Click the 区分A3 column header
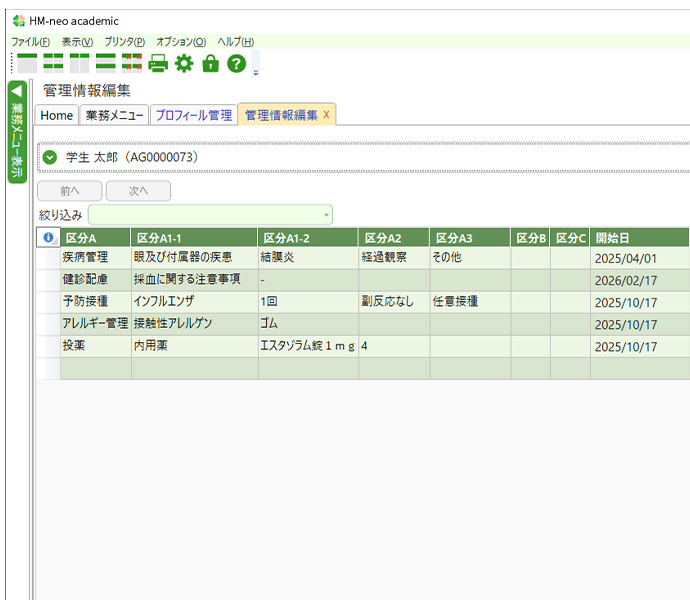 (x=470, y=238)
